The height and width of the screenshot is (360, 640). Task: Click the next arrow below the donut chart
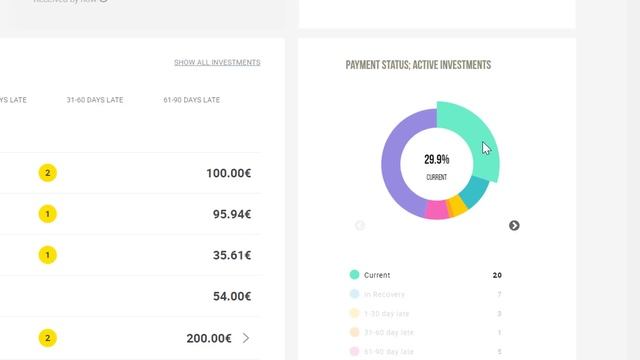click(x=514, y=225)
